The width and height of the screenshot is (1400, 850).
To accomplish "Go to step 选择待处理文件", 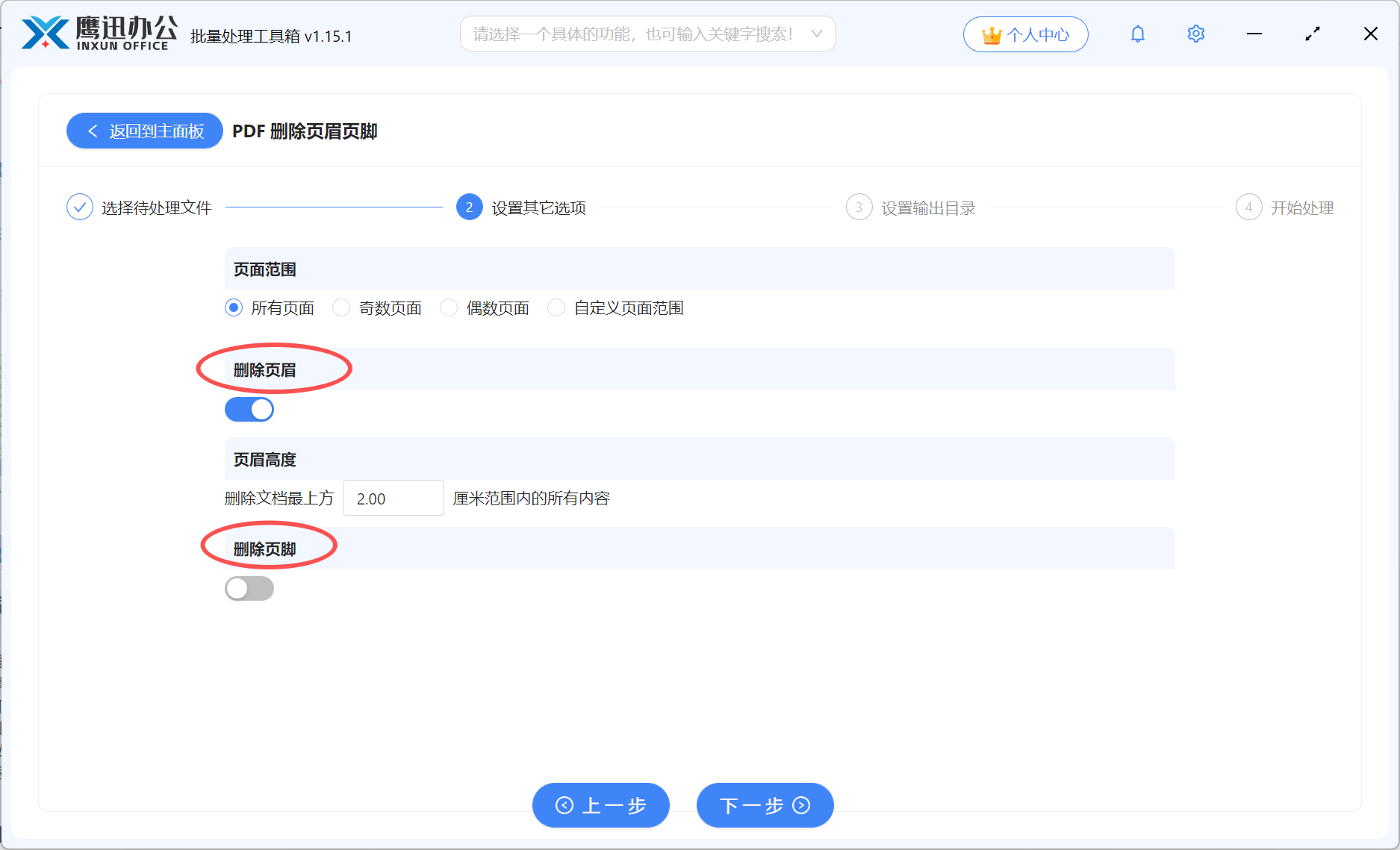I will [x=139, y=207].
